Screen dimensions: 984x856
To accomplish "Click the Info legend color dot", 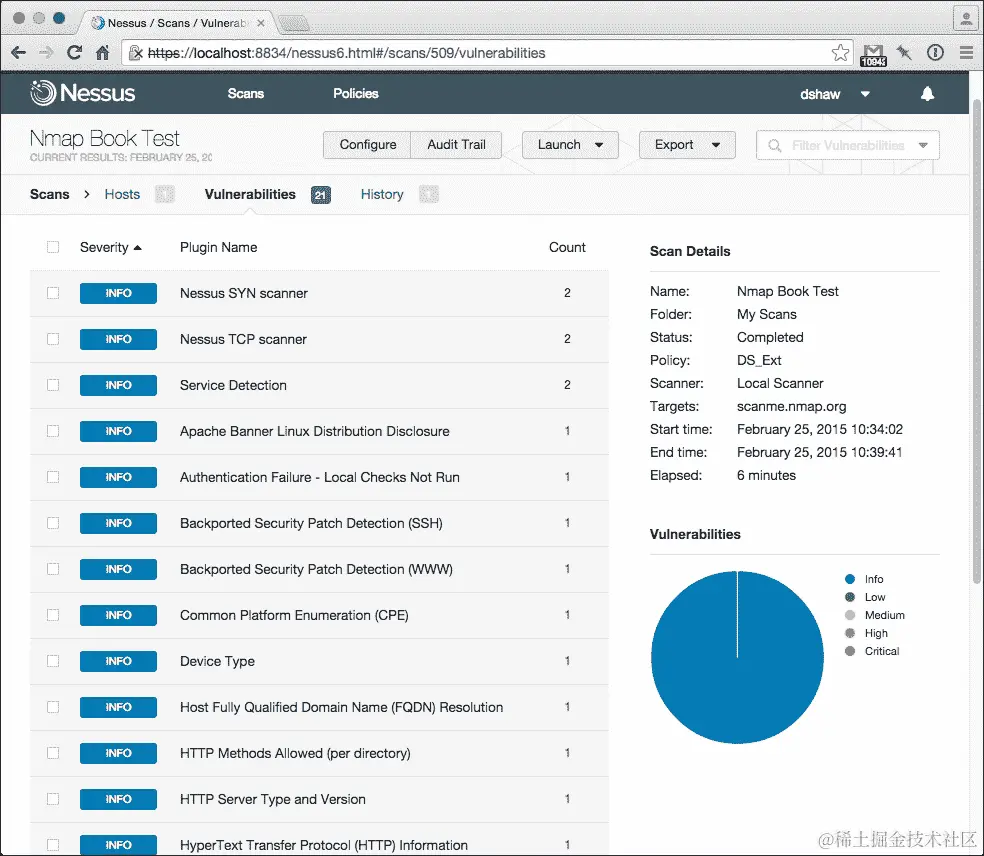I will pos(850,579).
